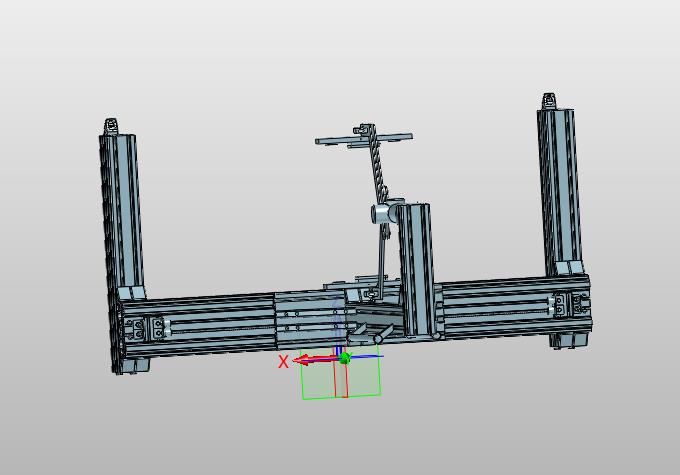Select the flat plate atop the central lever
The width and height of the screenshot is (680, 475).
pos(363,140)
